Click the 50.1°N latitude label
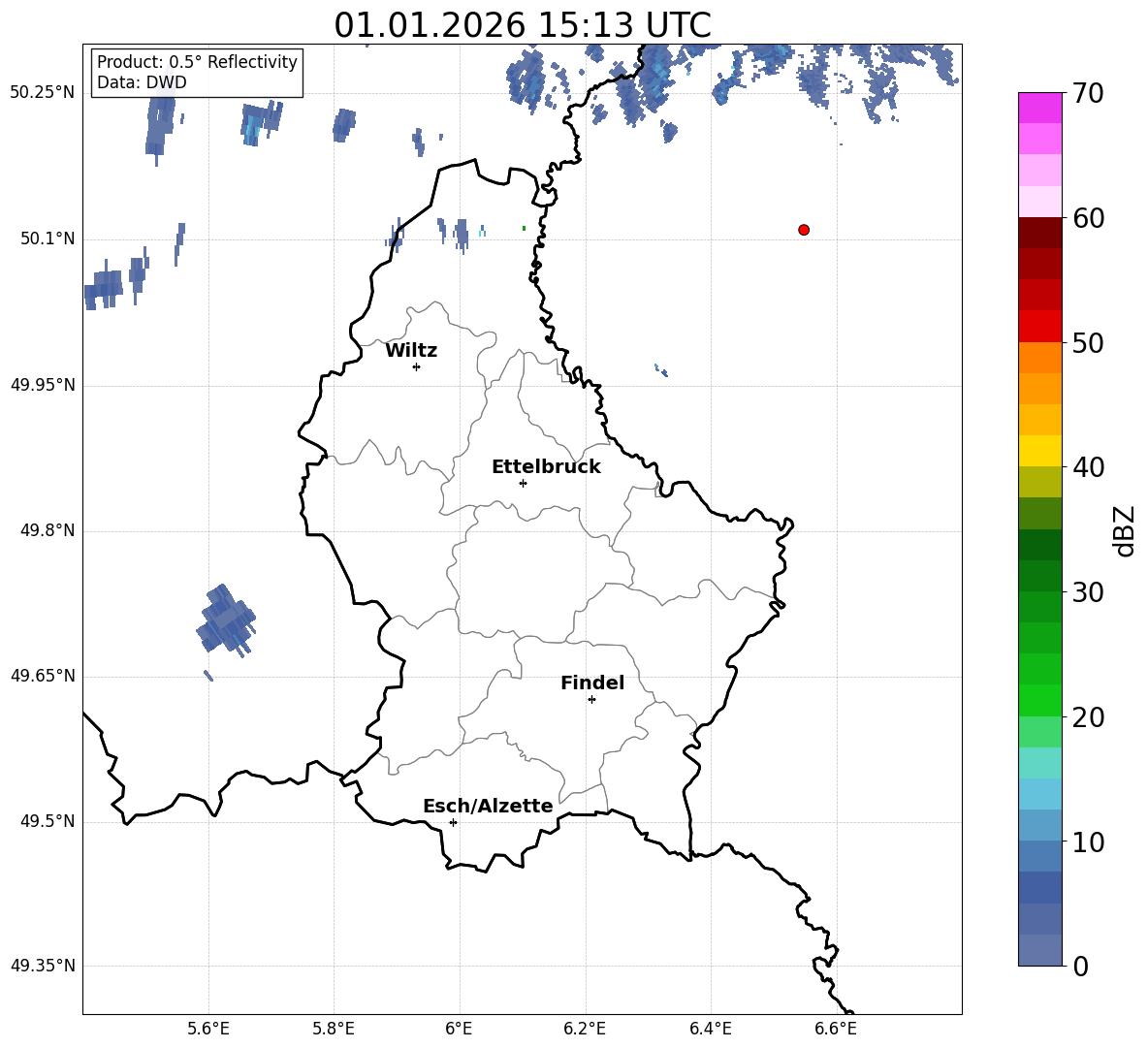 click(x=48, y=238)
